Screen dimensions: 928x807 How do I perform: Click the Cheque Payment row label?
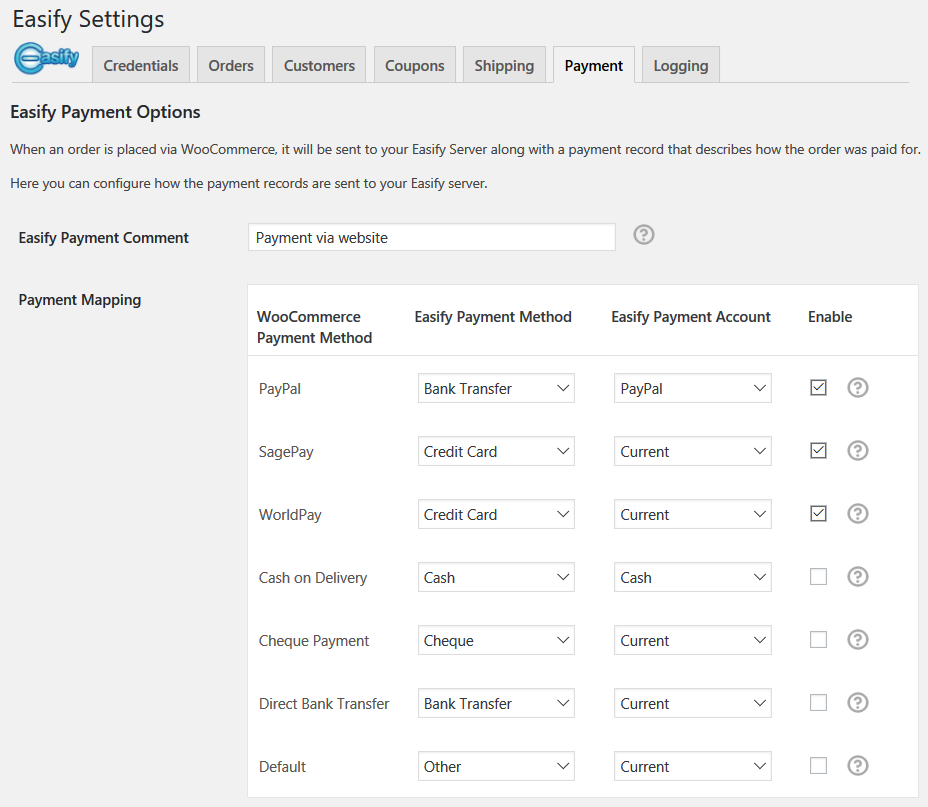coord(314,641)
